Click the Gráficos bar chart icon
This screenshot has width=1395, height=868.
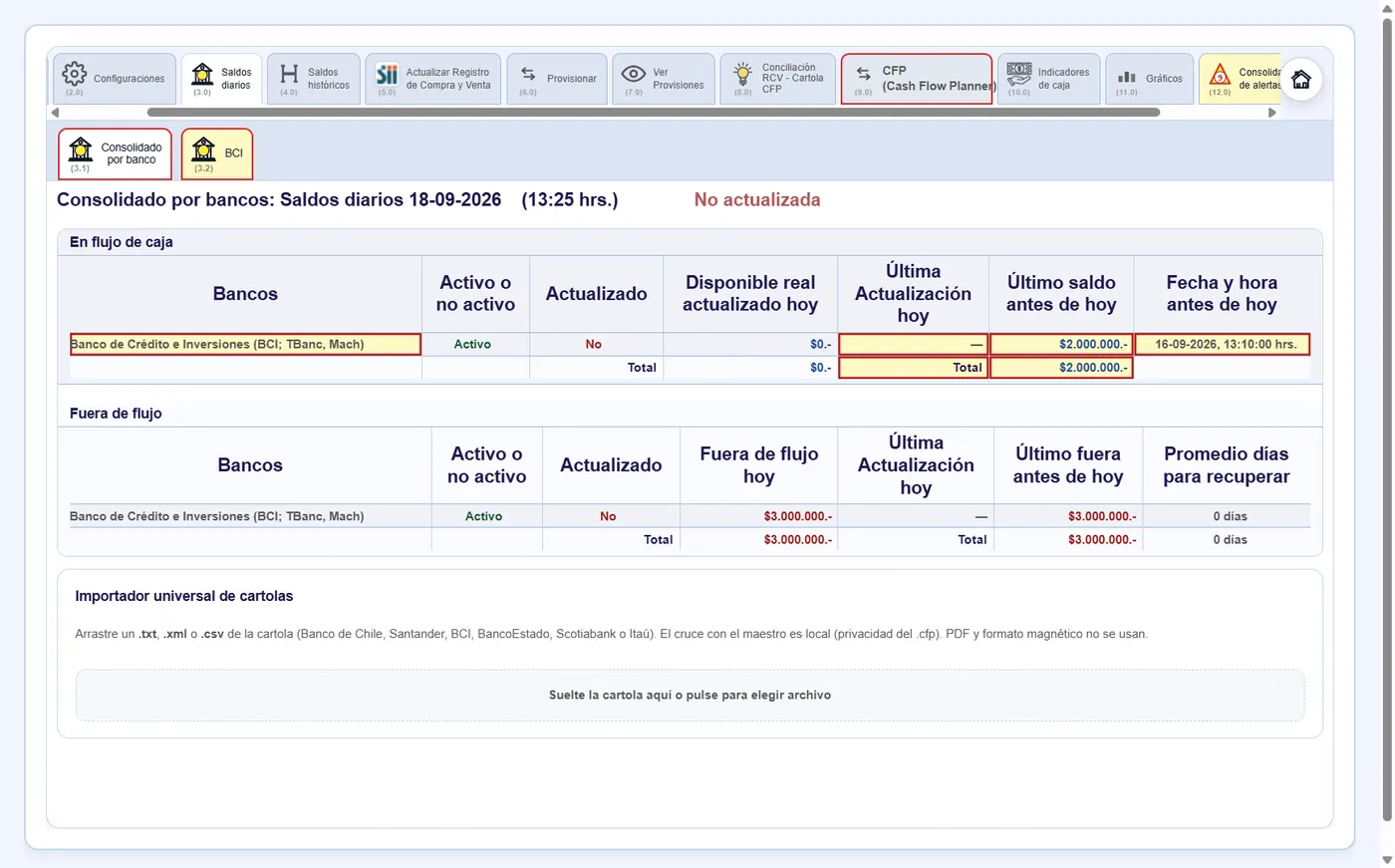[x=1127, y=77]
